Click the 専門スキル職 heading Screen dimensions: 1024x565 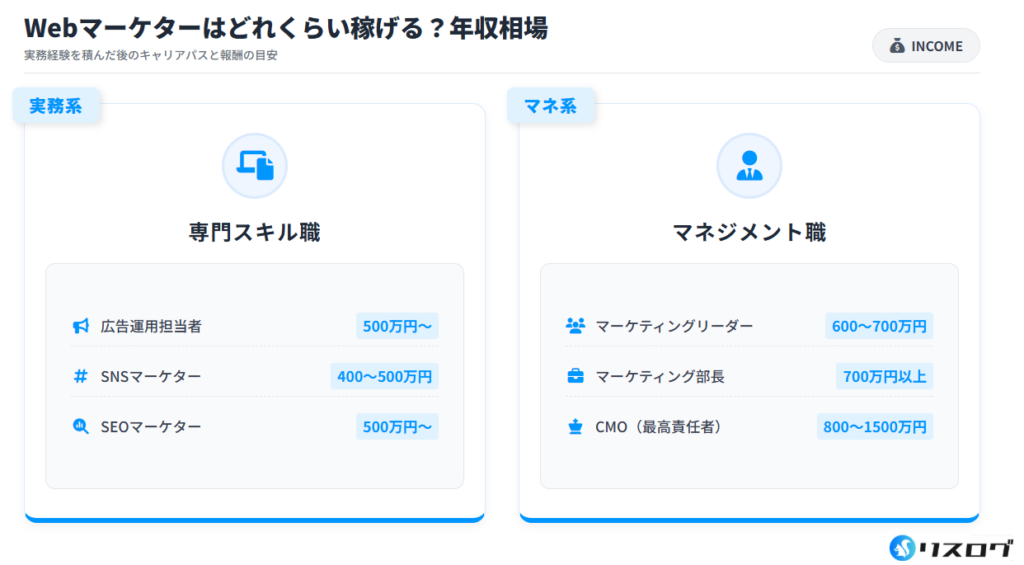click(x=254, y=233)
